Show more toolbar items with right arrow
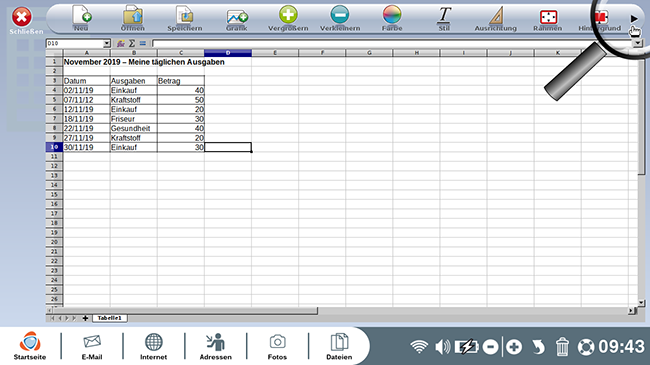Viewport: 650px width, 365px height. 634,19
